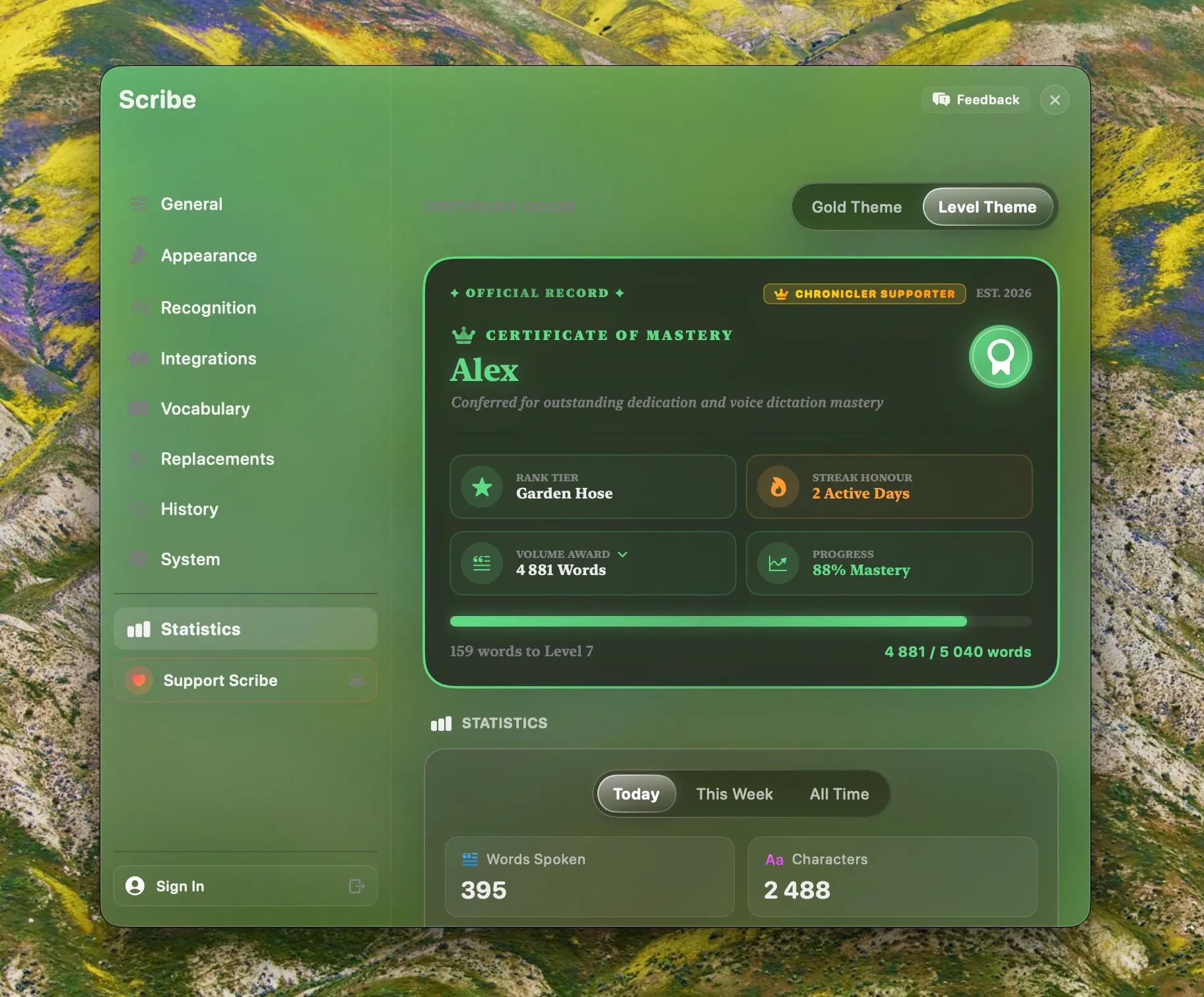Click the Recognition waveform icon
Image resolution: width=1204 pixels, height=997 pixels.
[139, 308]
